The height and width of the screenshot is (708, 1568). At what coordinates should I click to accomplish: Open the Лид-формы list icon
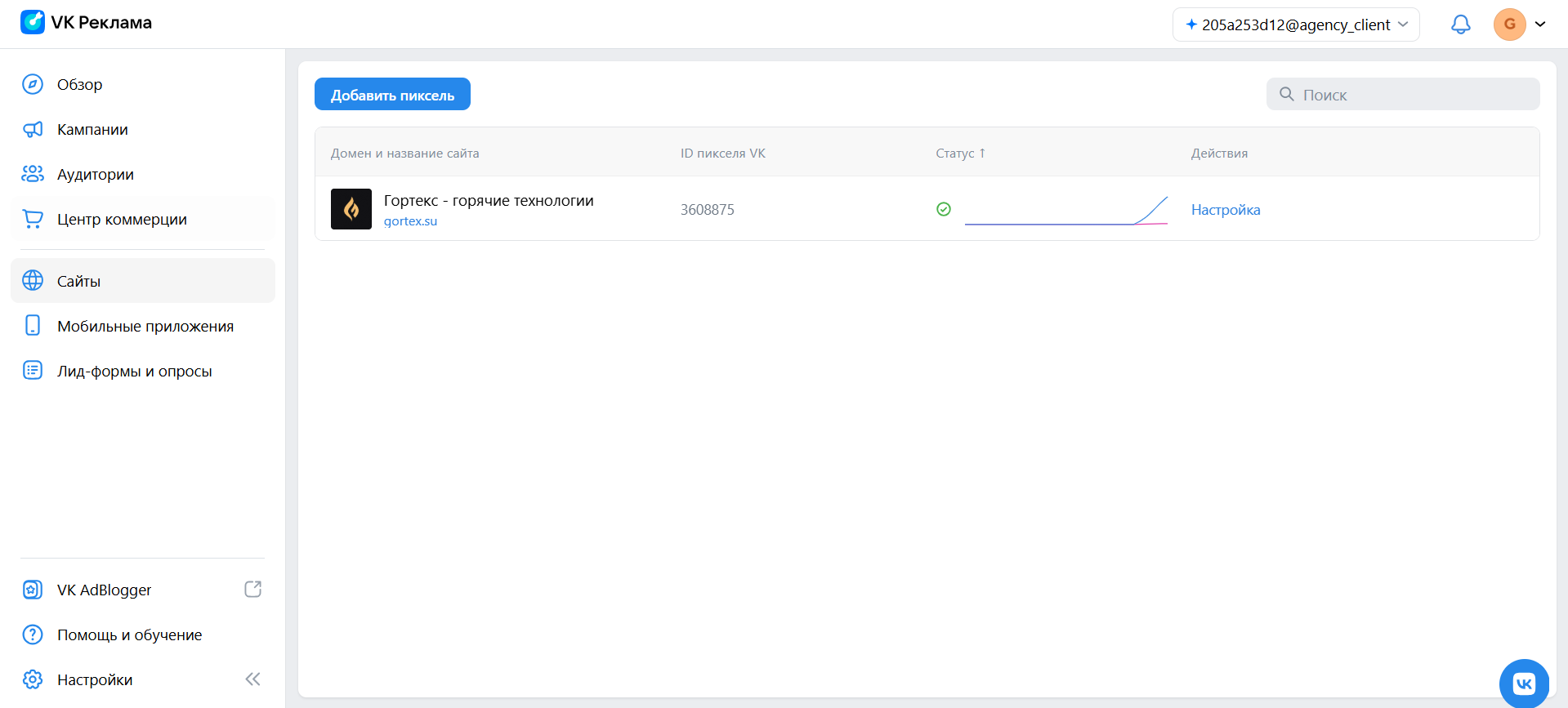point(33,371)
